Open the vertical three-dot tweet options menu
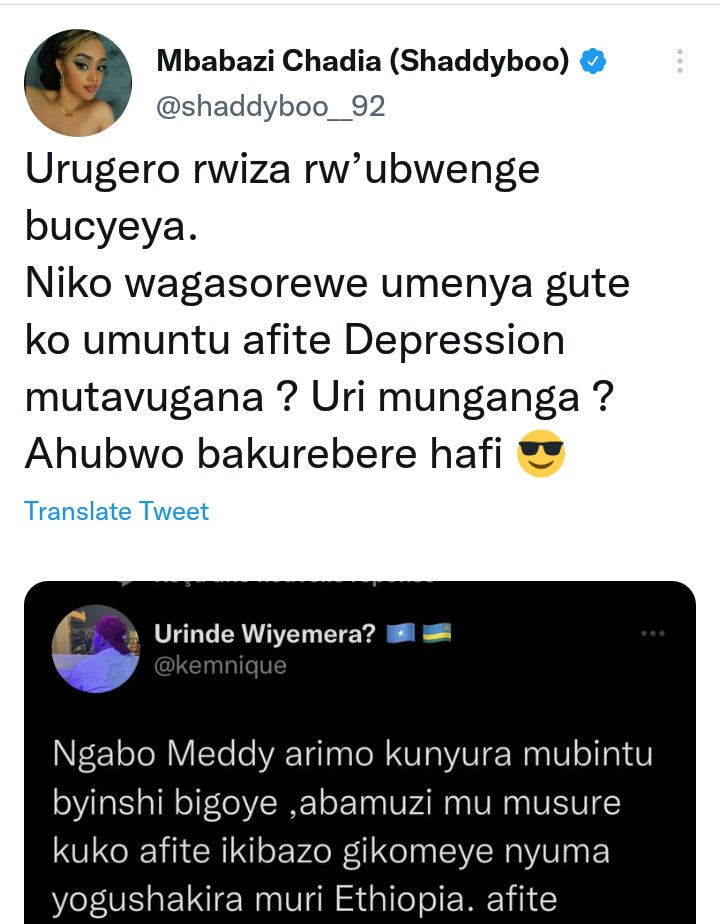Viewport: 720px width, 924px height. coord(679,61)
